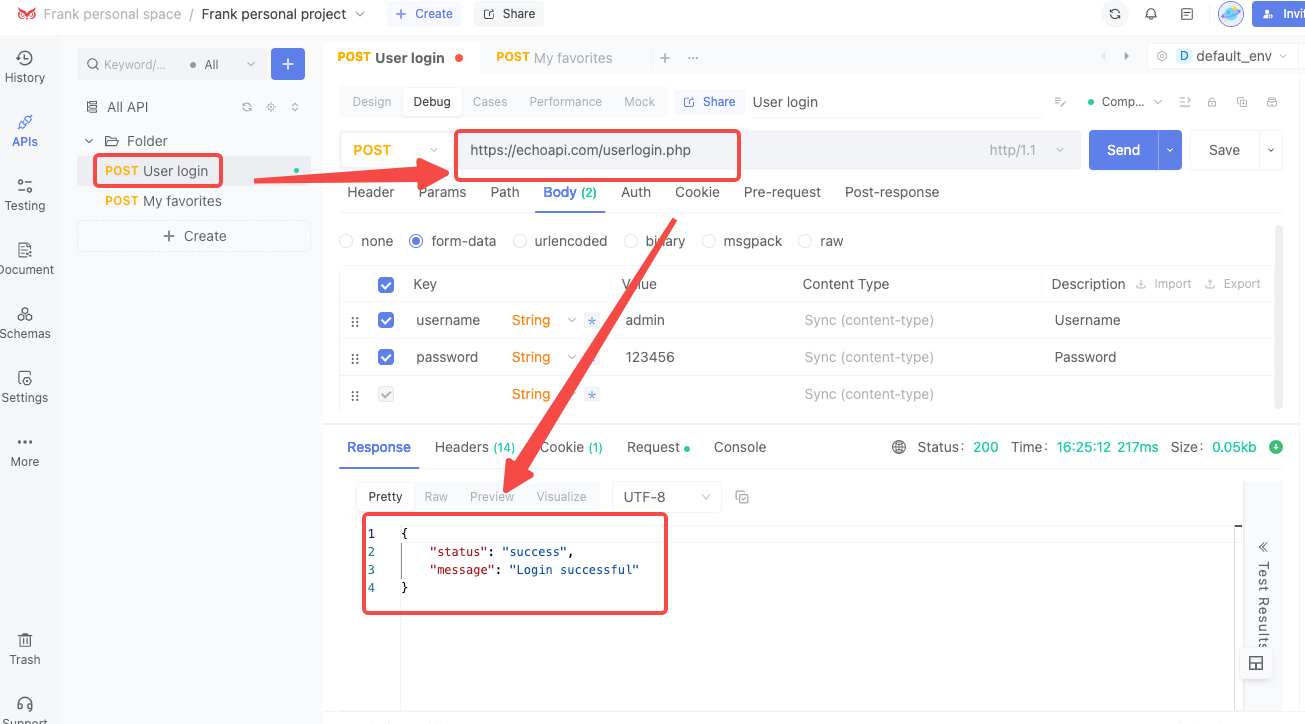Click the indent arrow icon near the lock
1305x724 pixels.
coord(1185,102)
